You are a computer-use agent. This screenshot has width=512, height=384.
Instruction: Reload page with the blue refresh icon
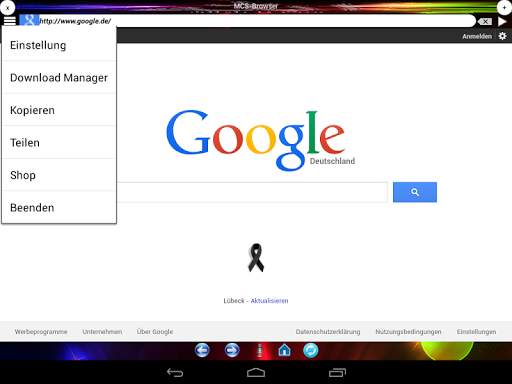pos(311,350)
